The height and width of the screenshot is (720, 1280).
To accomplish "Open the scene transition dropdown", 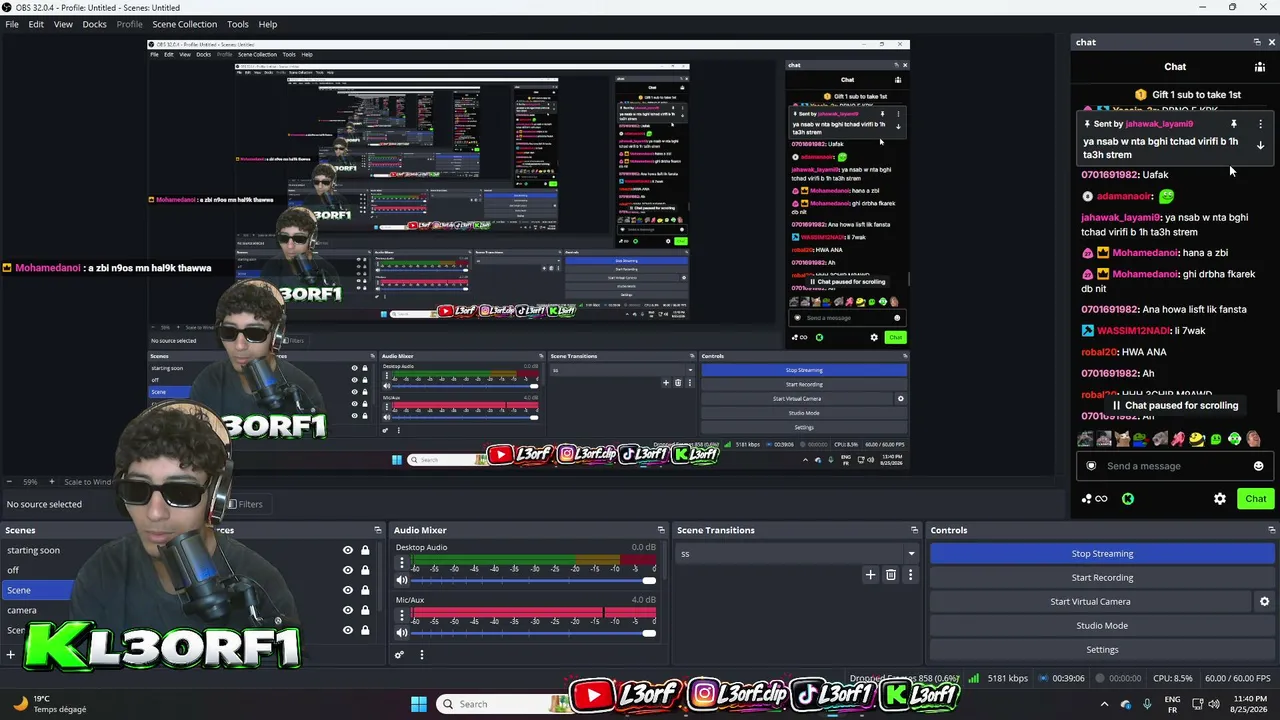I will [x=797, y=554].
